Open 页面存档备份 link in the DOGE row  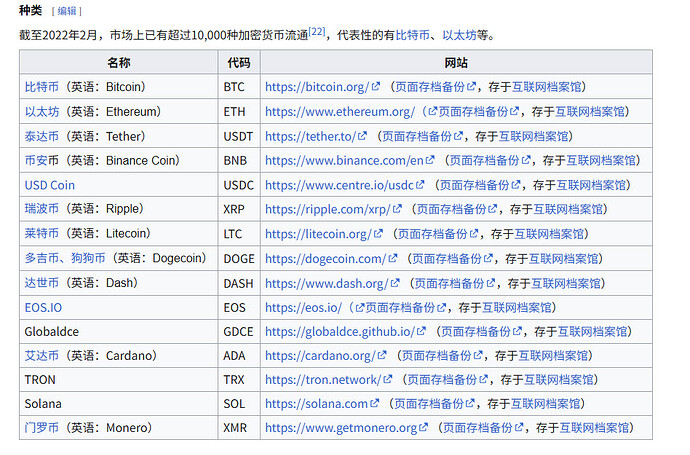[452, 258]
